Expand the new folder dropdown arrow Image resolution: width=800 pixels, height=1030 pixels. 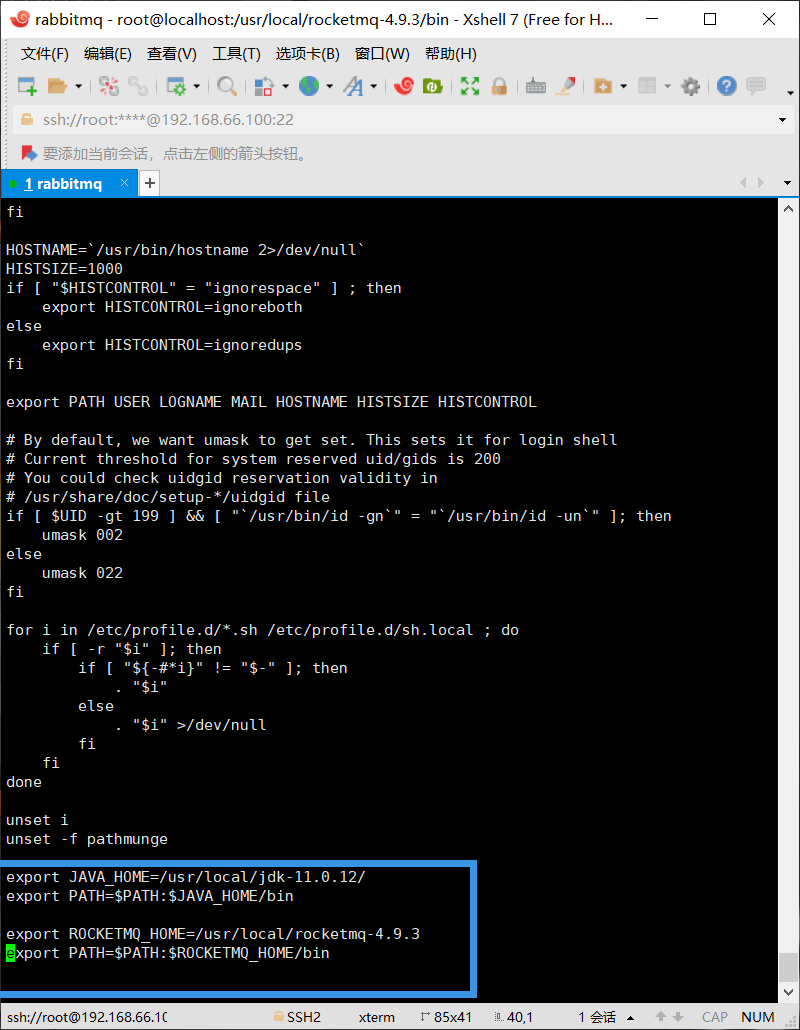click(x=623, y=86)
